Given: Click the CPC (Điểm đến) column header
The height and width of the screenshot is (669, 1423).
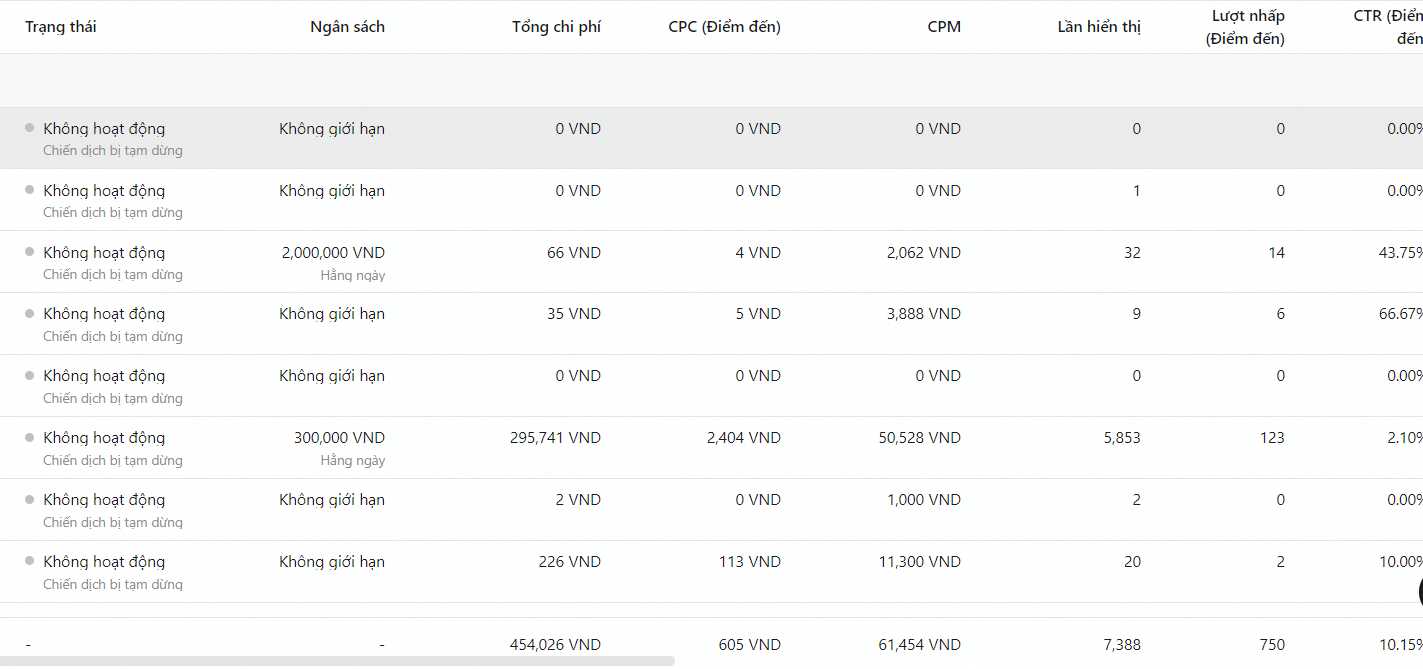Looking at the screenshot, I should tap(724, 27).
